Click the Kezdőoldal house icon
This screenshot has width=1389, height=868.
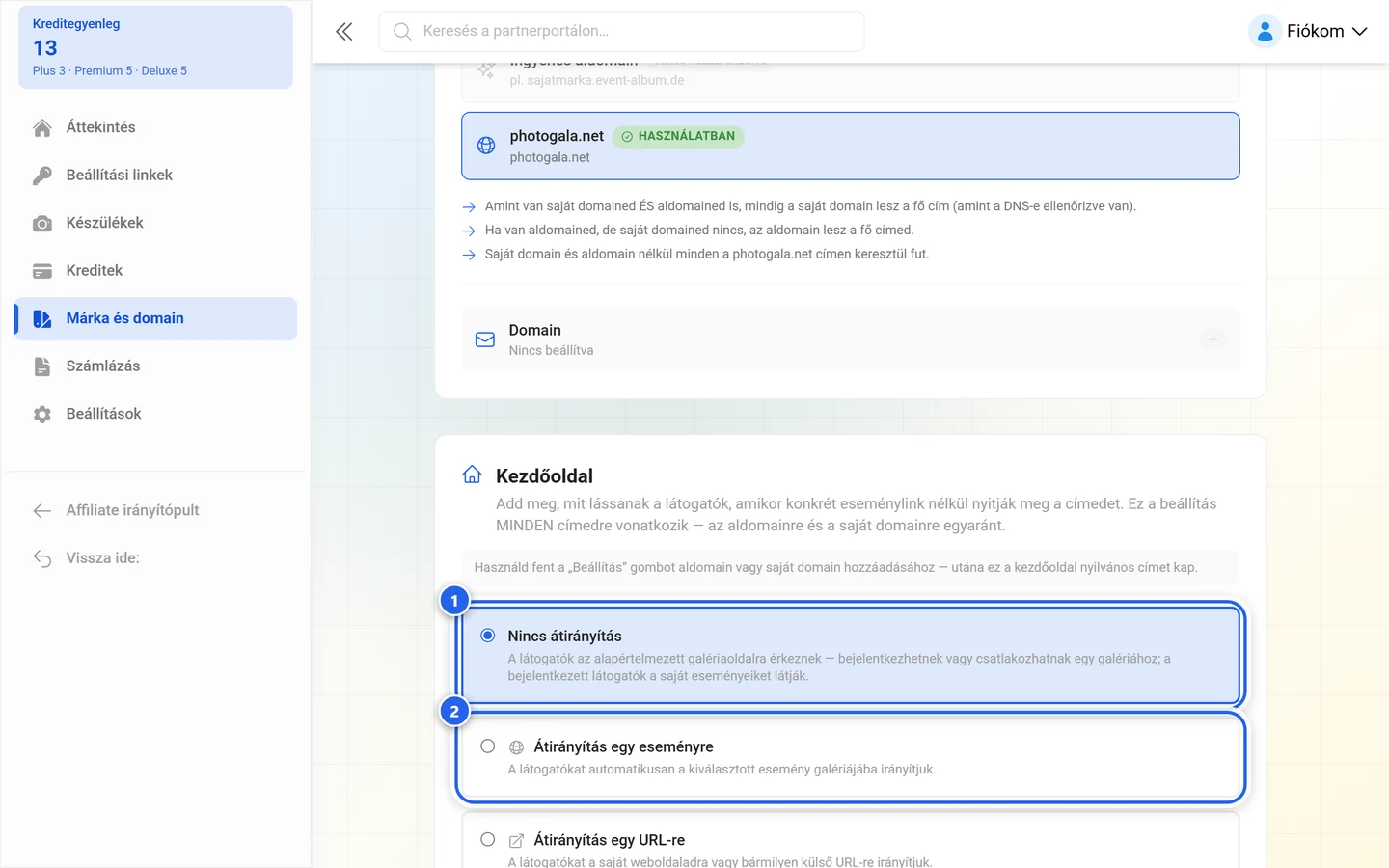click(472, 475)
